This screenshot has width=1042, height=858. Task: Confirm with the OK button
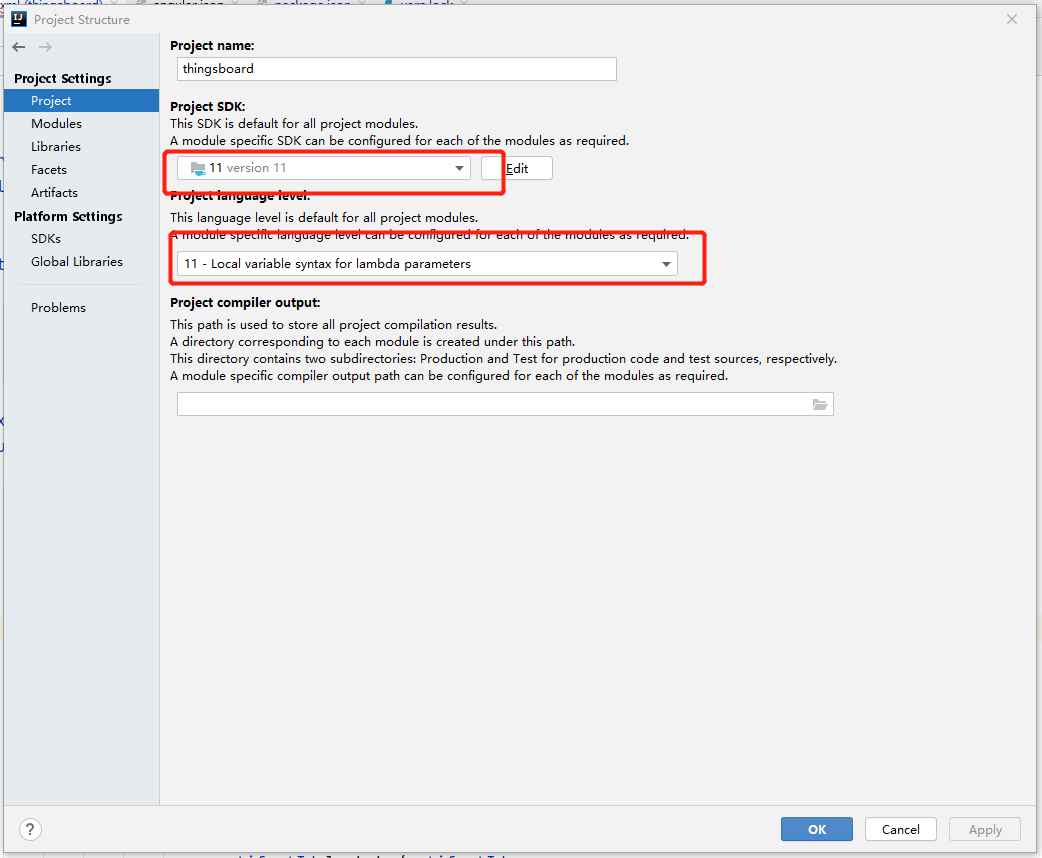click(x=817, y=829)
